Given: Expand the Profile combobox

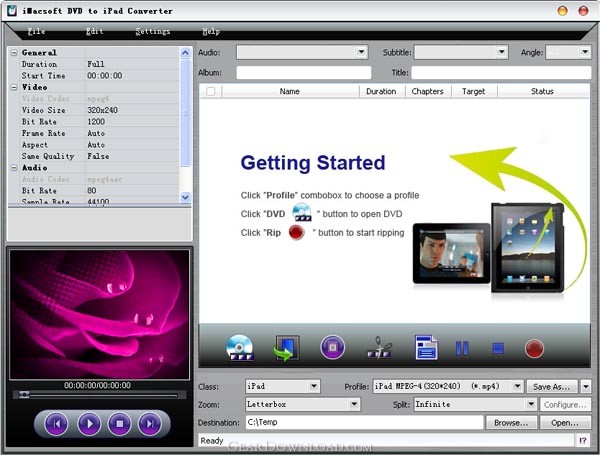Looking at the screenshot, I should pos(517,386).
